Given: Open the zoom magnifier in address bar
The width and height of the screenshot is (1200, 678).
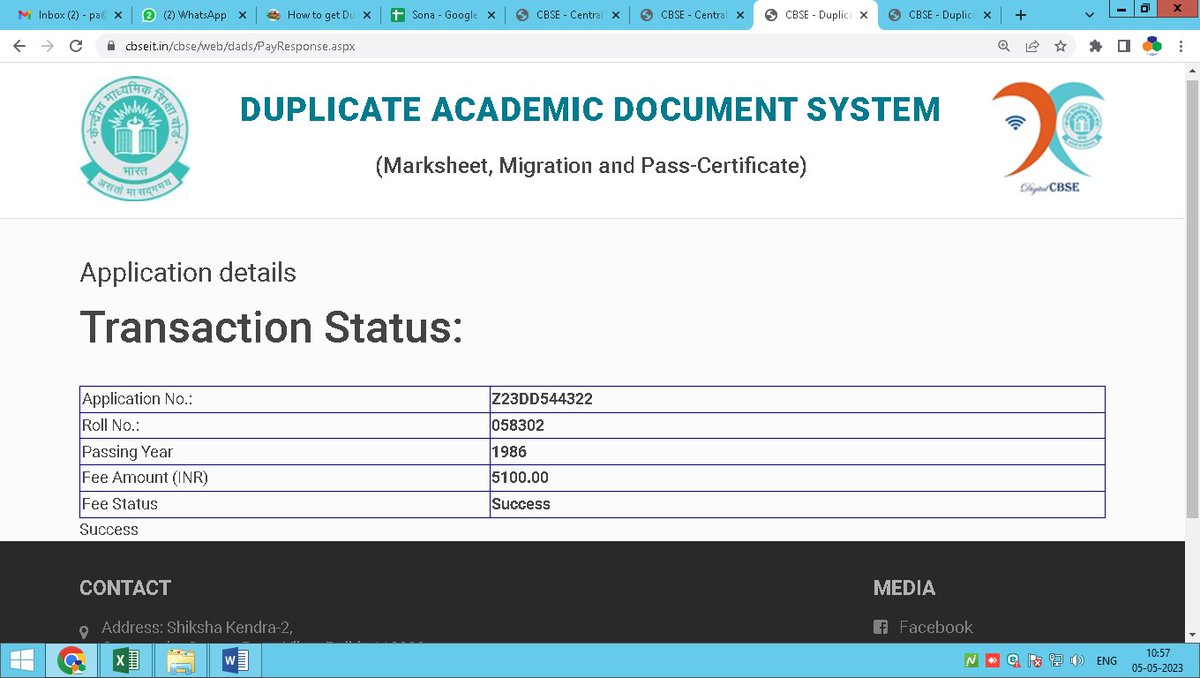Looking at the screenshot, I should pos(1004,46).
